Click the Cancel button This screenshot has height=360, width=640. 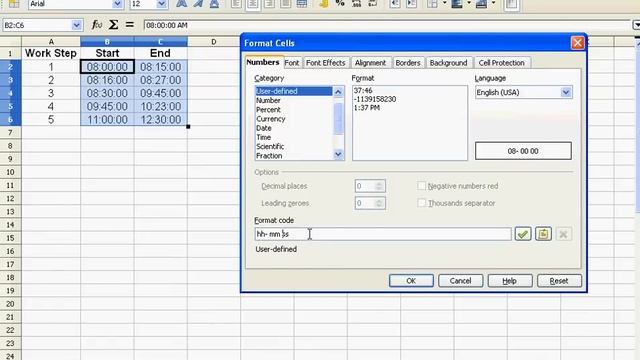(x=460, y=281)
